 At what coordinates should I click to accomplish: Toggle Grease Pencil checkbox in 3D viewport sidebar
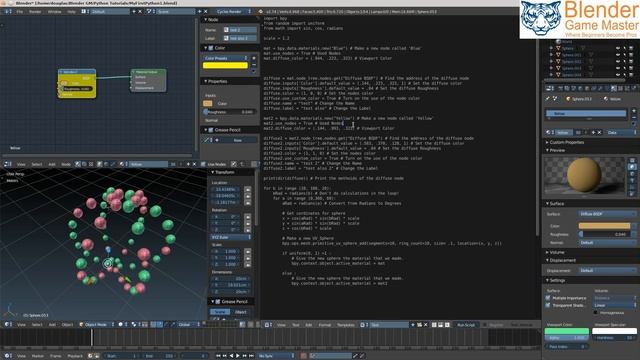pyautogui.click(x=218, y=302)
